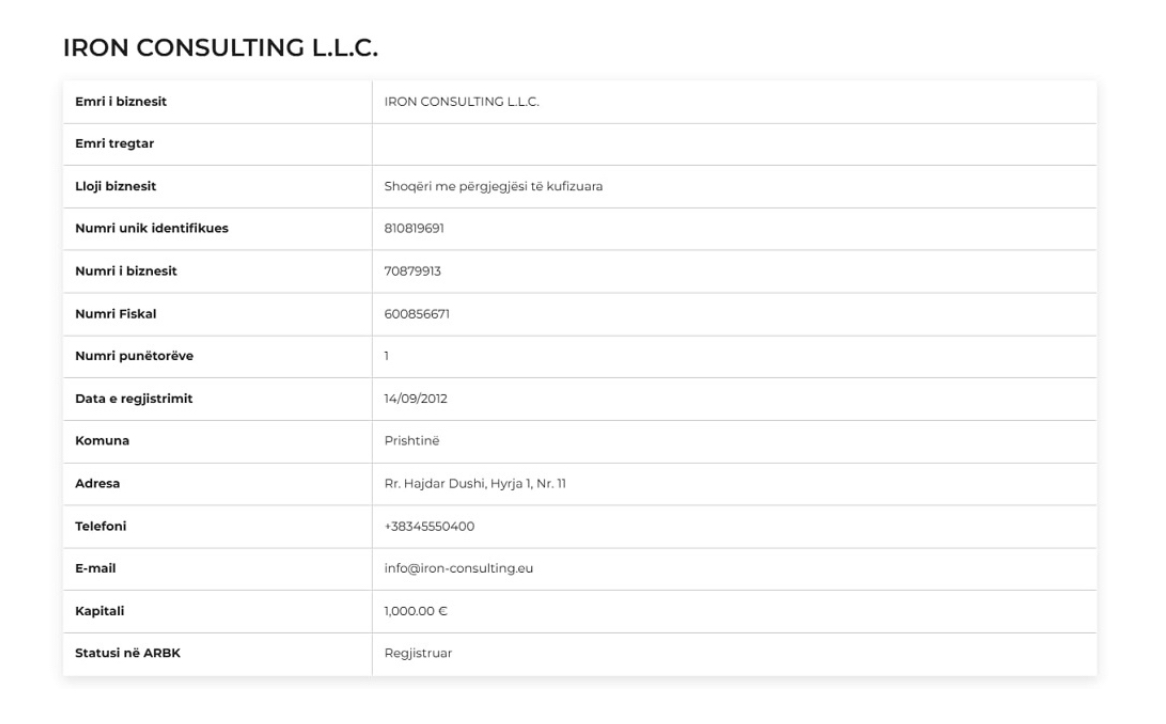This screenshot has width=1166, height=724.
Task: Click the Statusi në ARBK value Regjistruar
Action: point(418,653)
